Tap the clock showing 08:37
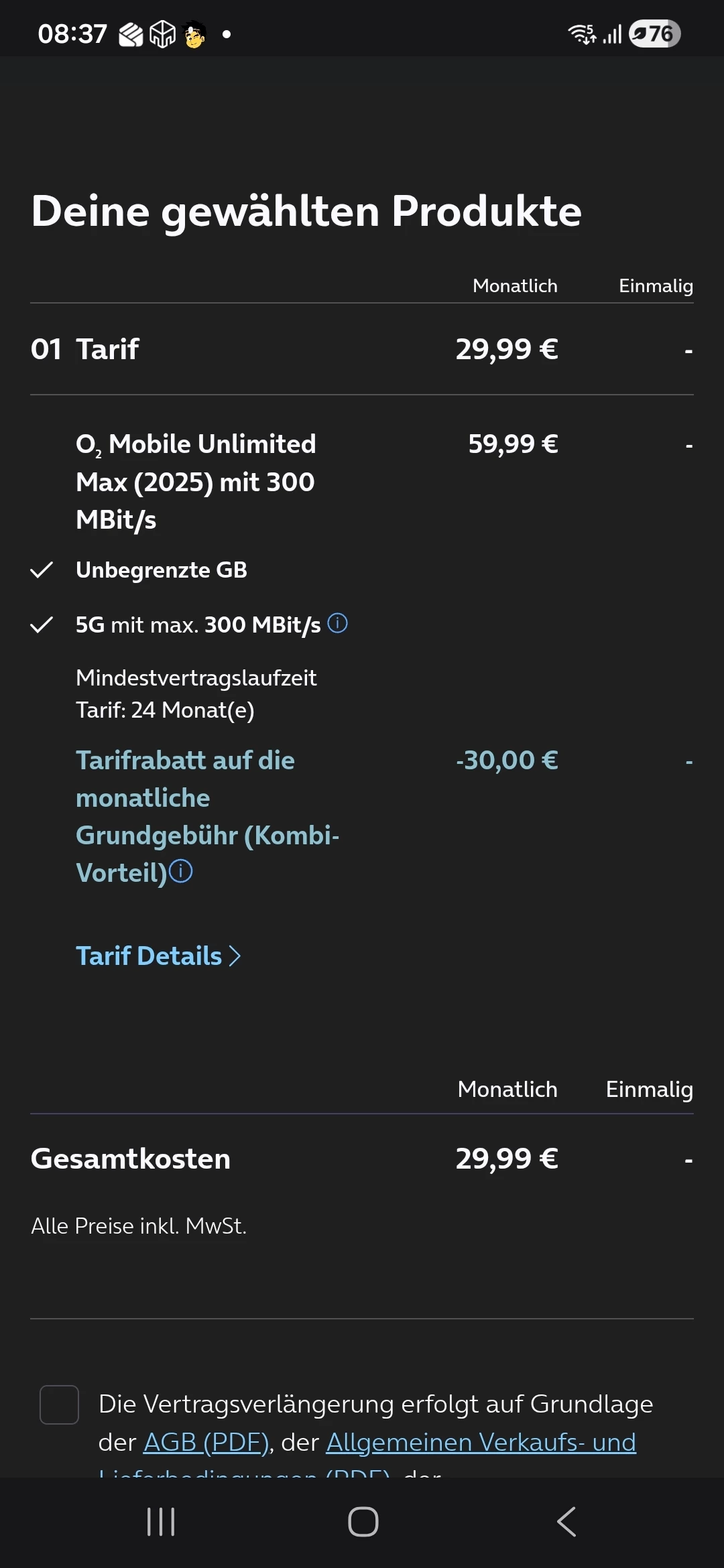The width and height of the screenshot is (724, 1568). [72, 34]
